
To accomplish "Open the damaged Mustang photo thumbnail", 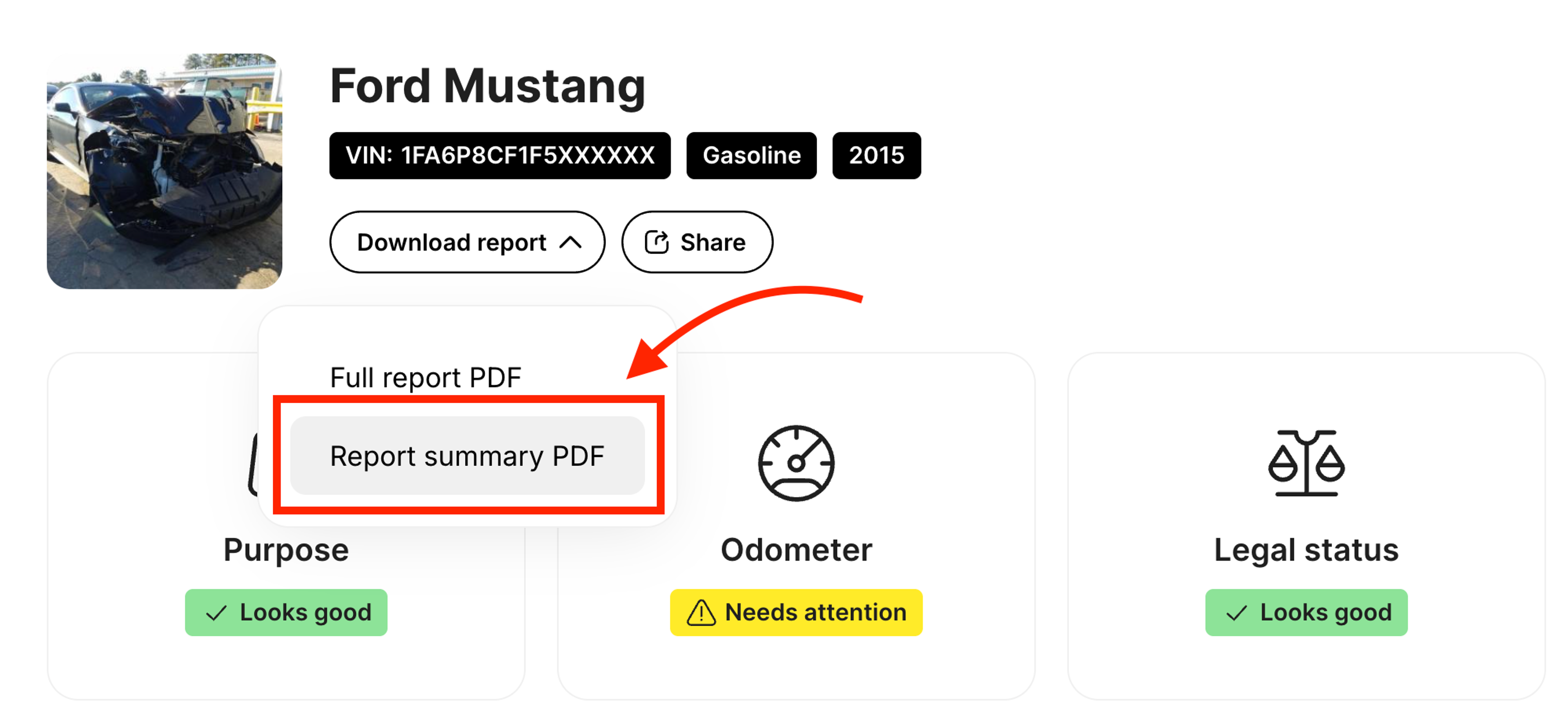I will tap(164, 171).
